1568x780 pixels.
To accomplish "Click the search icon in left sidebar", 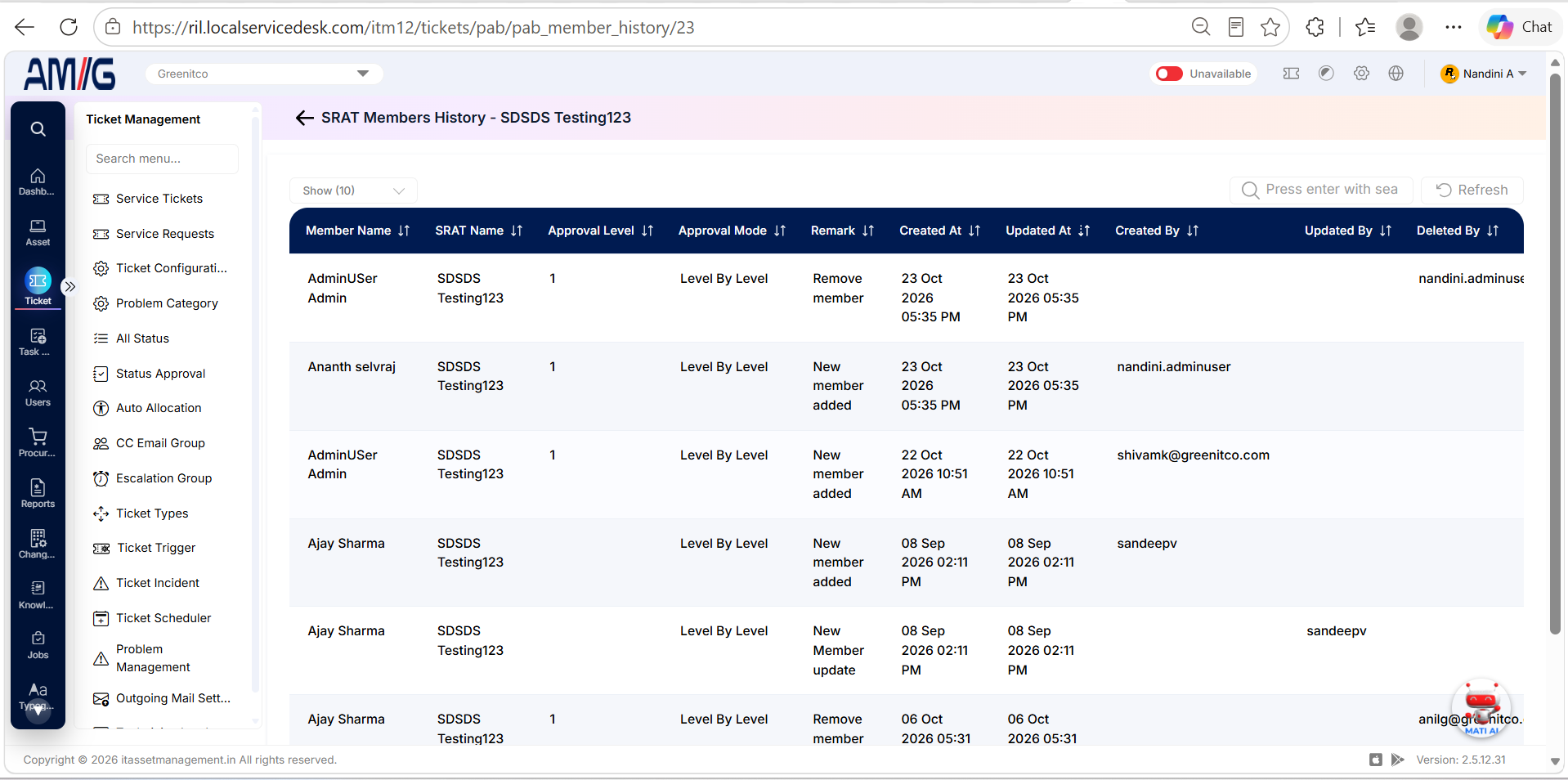I will pyautogui.click(x=38, y=129).
